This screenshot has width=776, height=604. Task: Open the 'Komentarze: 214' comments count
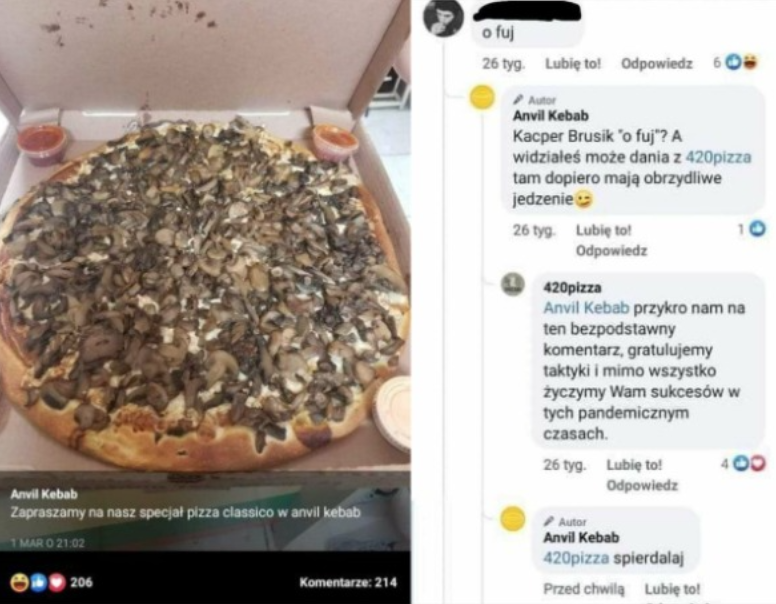(348, 582)
